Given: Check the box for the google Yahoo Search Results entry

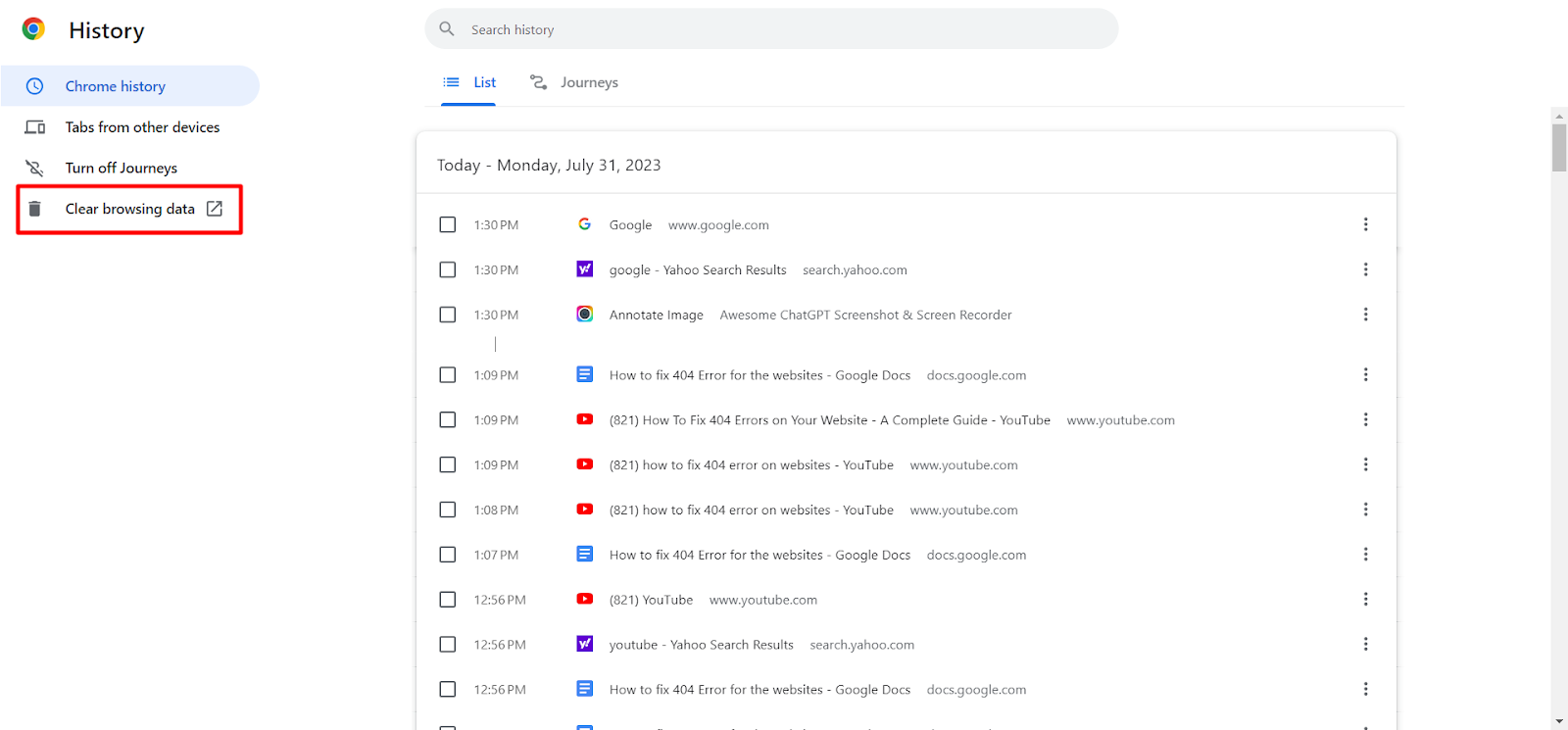Looking at the screenshot, I should [x=448, y=269].
